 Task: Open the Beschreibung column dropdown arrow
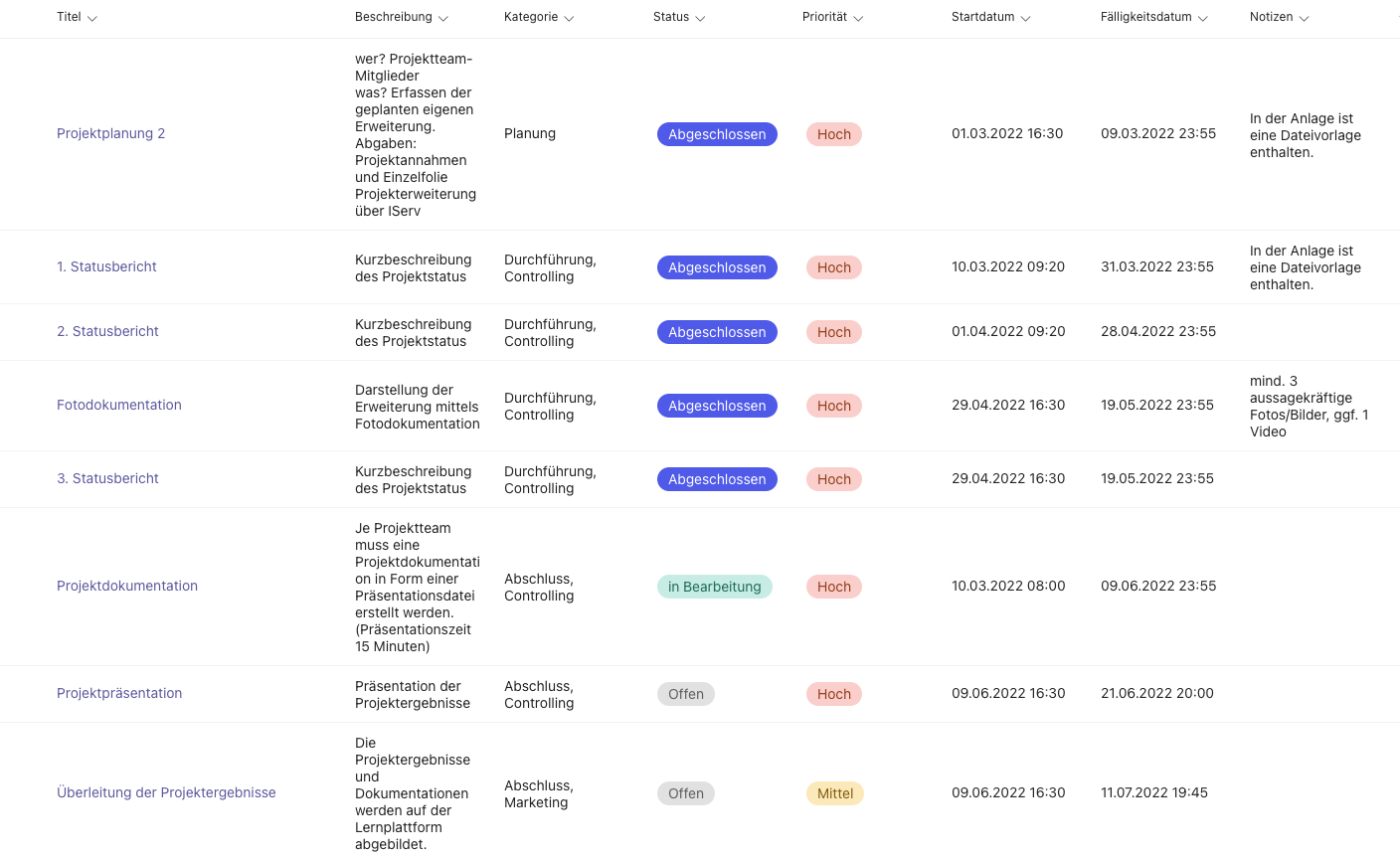point(443,18)
